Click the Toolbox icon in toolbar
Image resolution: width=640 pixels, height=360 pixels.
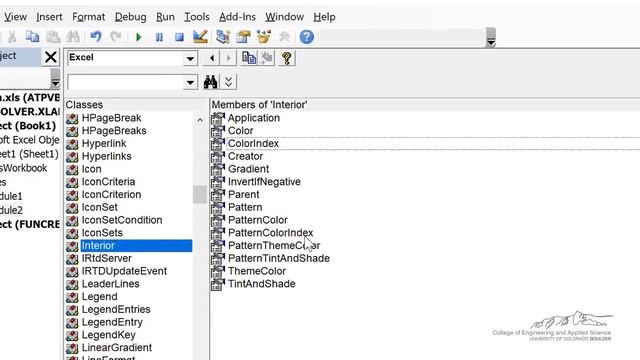coord(284,37)
